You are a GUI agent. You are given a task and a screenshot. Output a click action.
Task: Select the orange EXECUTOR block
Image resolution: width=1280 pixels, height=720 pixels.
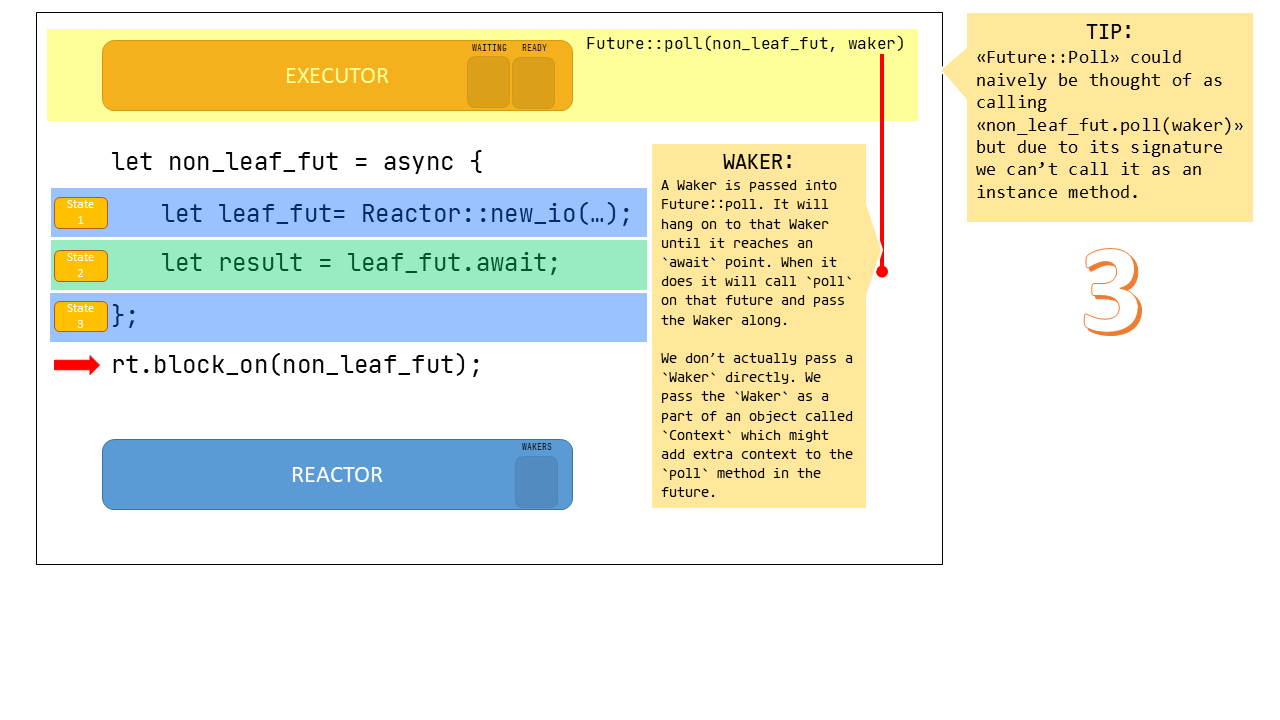300,76
